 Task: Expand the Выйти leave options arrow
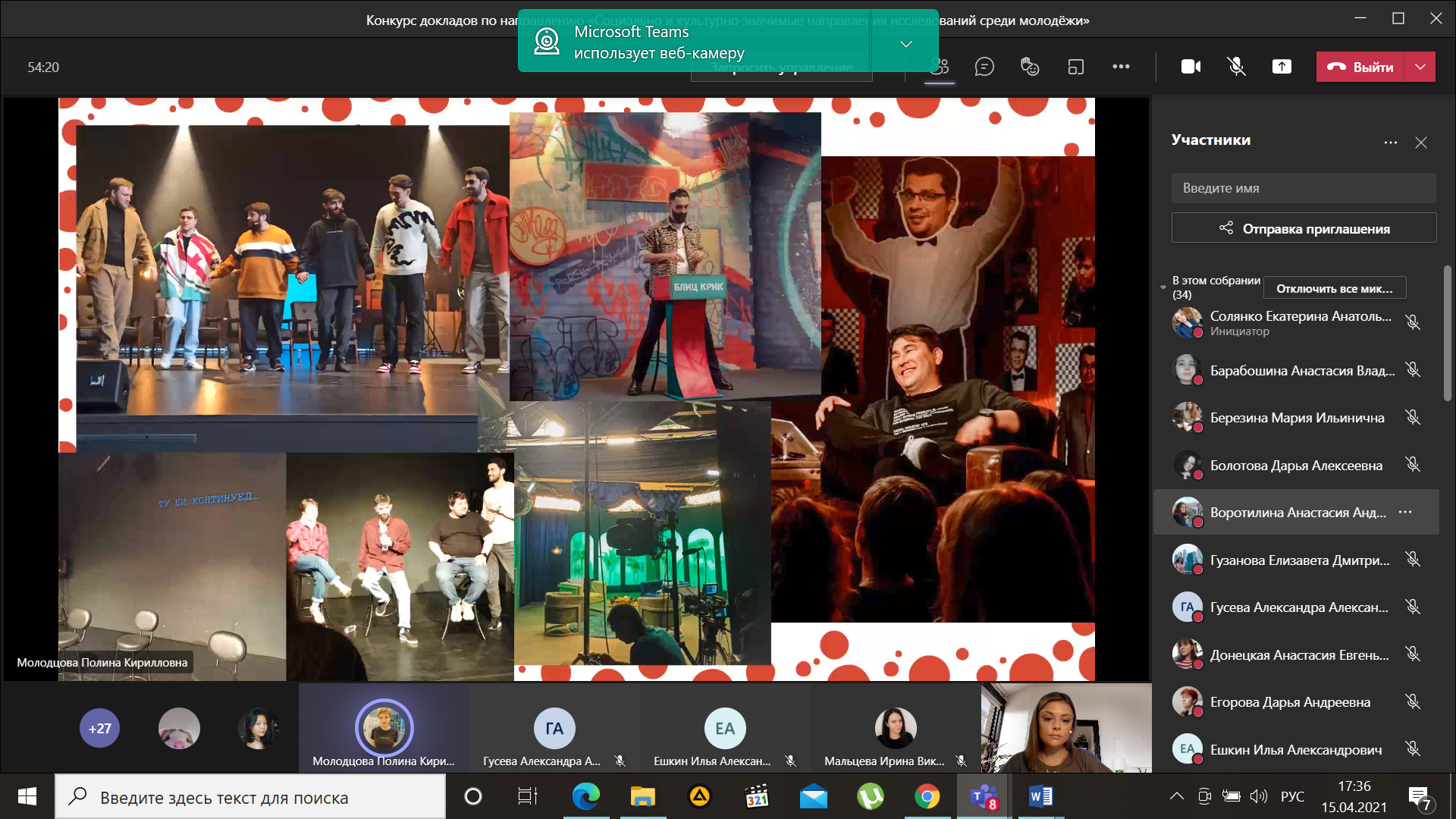tap(1420, 67)
